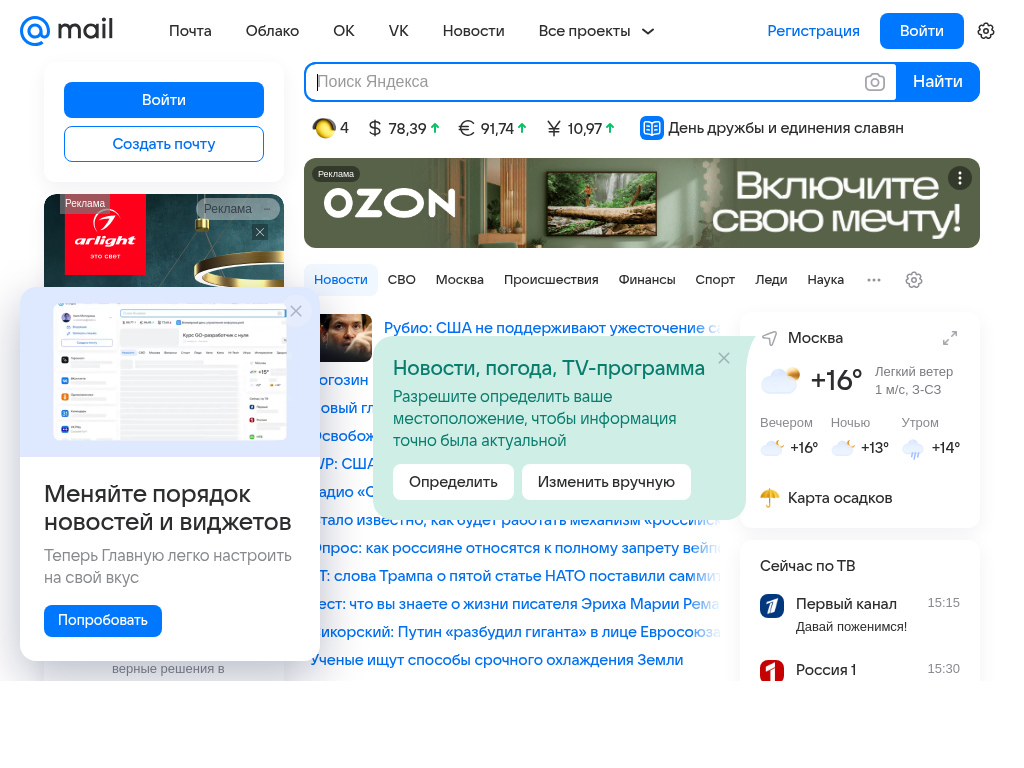Close the widget order promo popup
This screenshot has height=768, width=1024.
coord(296,311)
